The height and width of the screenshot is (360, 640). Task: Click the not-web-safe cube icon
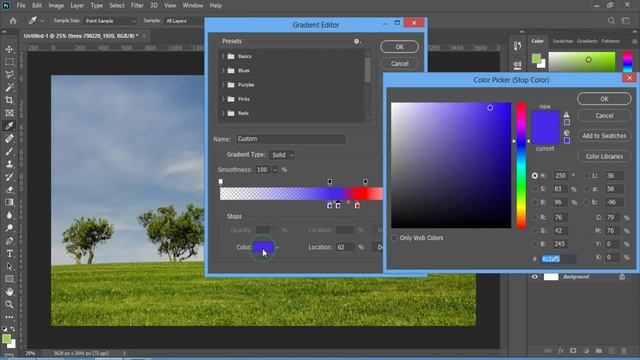coord(567,133)
